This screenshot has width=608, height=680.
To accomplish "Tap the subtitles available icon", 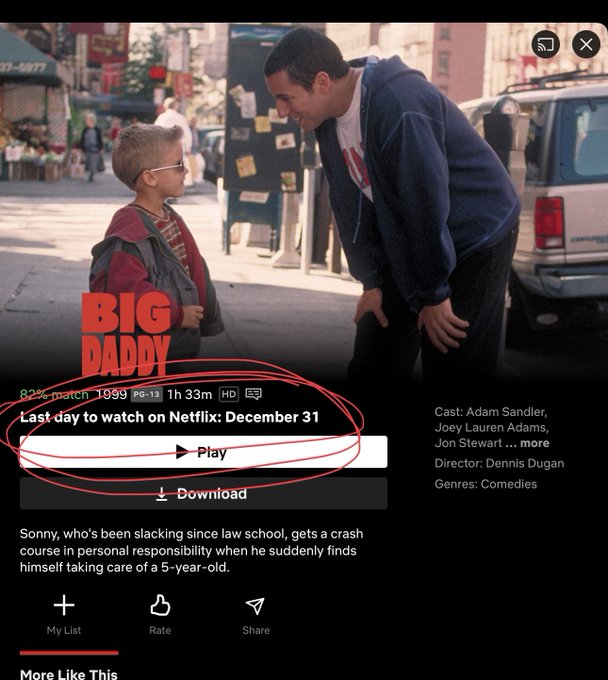I will click(x=253, y=394).
